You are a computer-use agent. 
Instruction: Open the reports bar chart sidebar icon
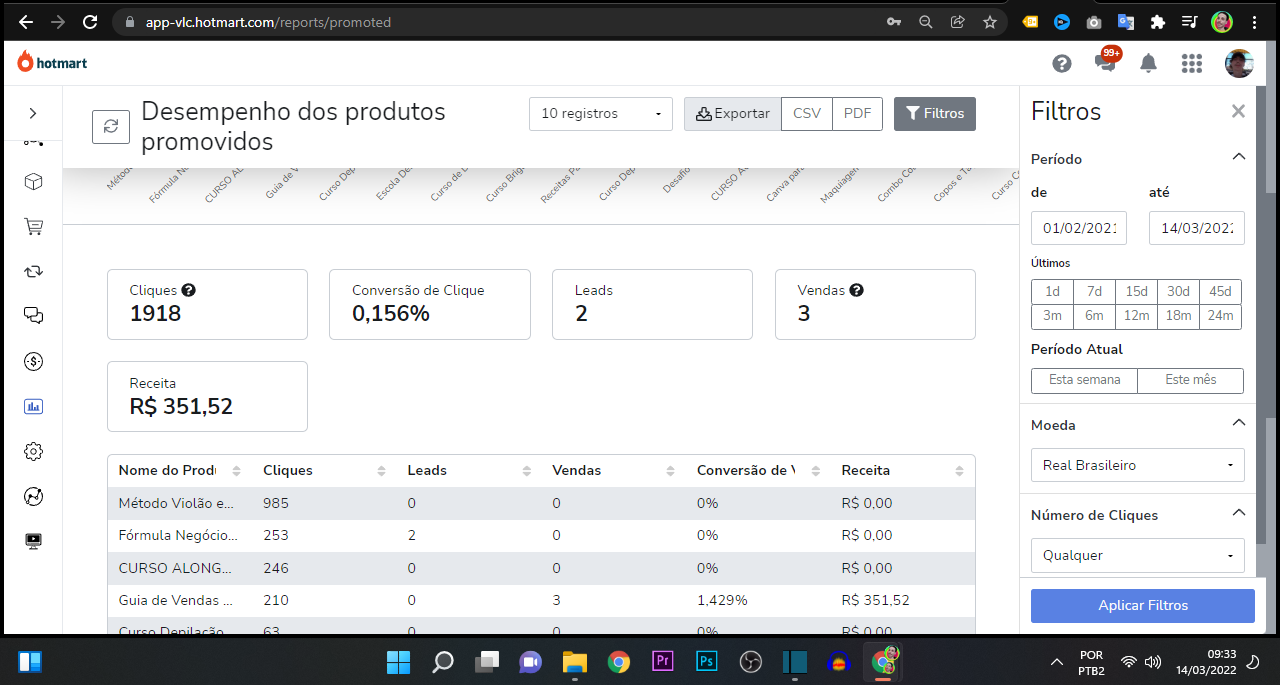tap(33, 407)
